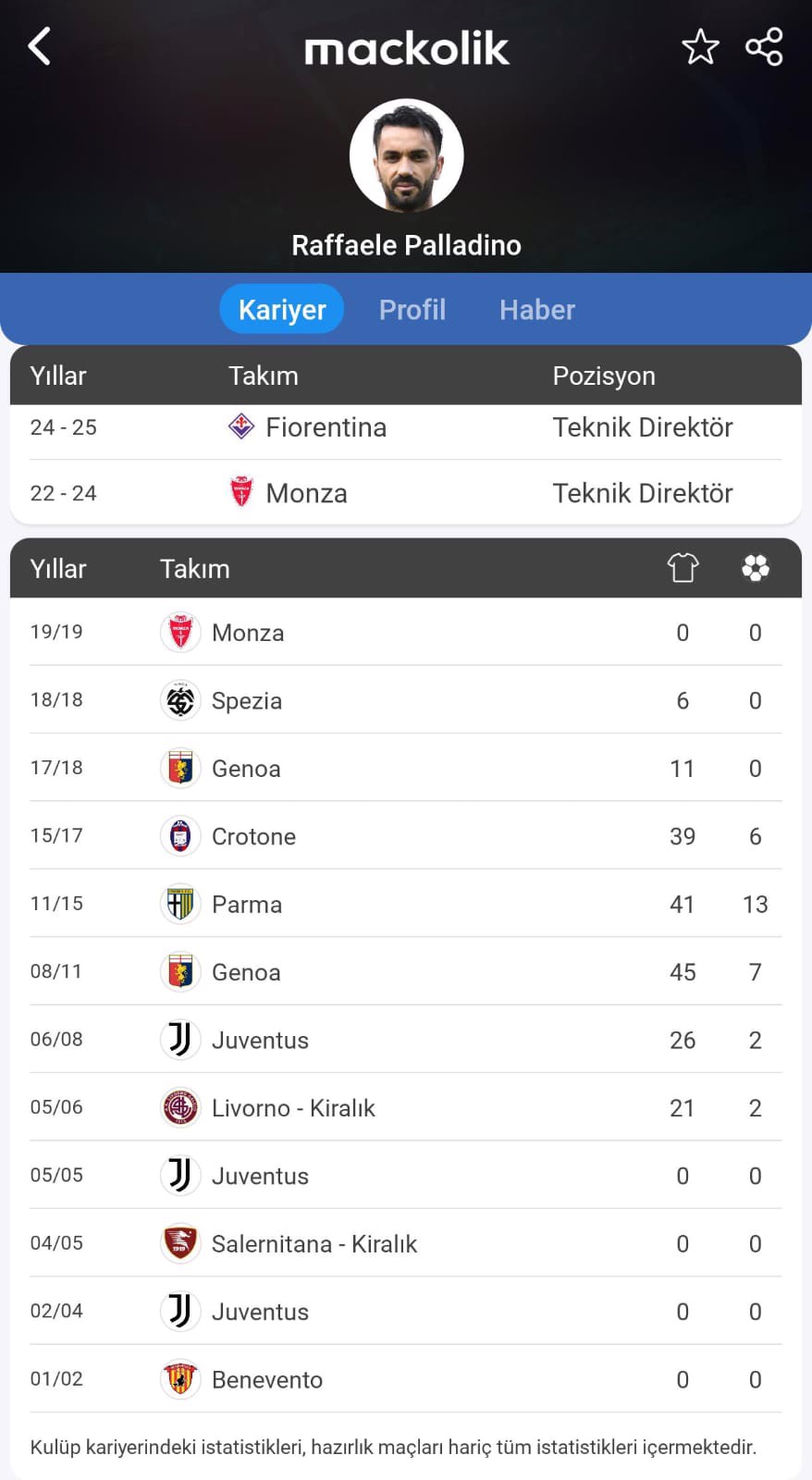Open Raffaele Palladino's profile photo
Image resolution: width=812 pixels, height=1480 pixels.
click(406, 156)
